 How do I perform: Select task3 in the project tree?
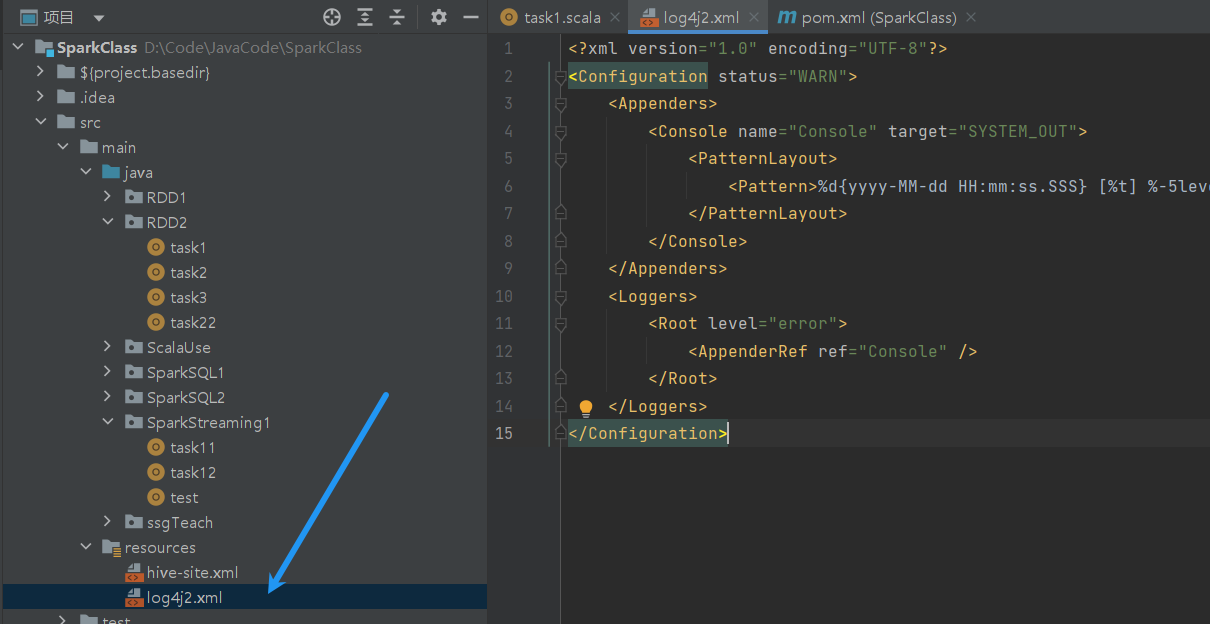click(189, 297)
